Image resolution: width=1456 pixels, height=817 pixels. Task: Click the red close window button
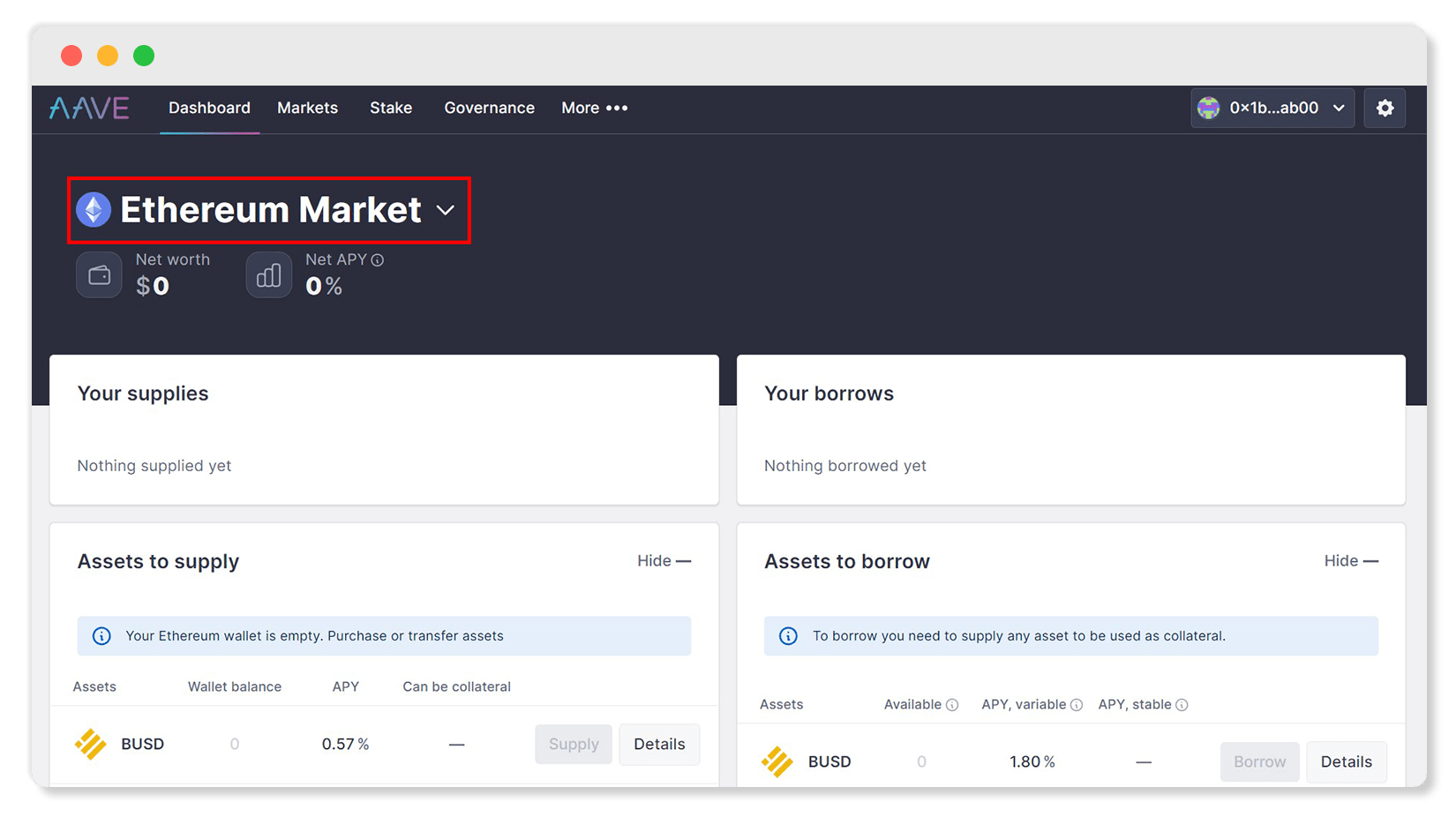(71, 56)
